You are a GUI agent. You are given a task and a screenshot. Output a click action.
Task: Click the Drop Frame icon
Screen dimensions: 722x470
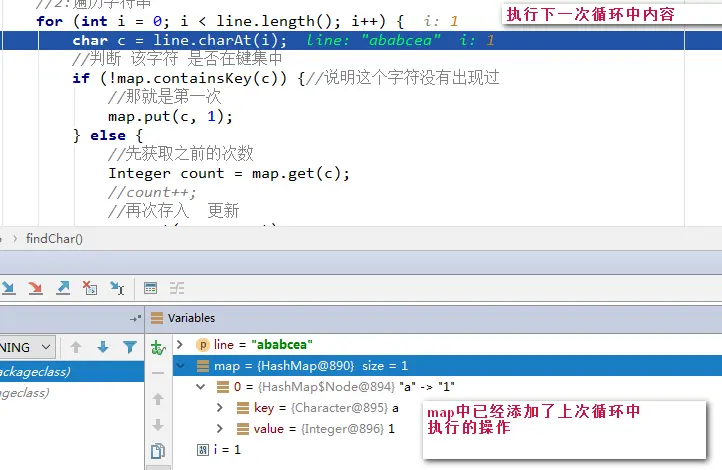pyautogui.click(x=90, y=289)
